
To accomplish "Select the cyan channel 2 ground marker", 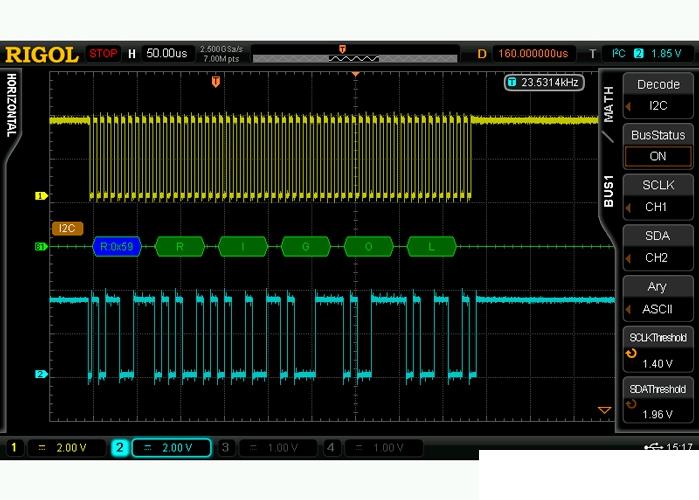I will tap(41, 374).
